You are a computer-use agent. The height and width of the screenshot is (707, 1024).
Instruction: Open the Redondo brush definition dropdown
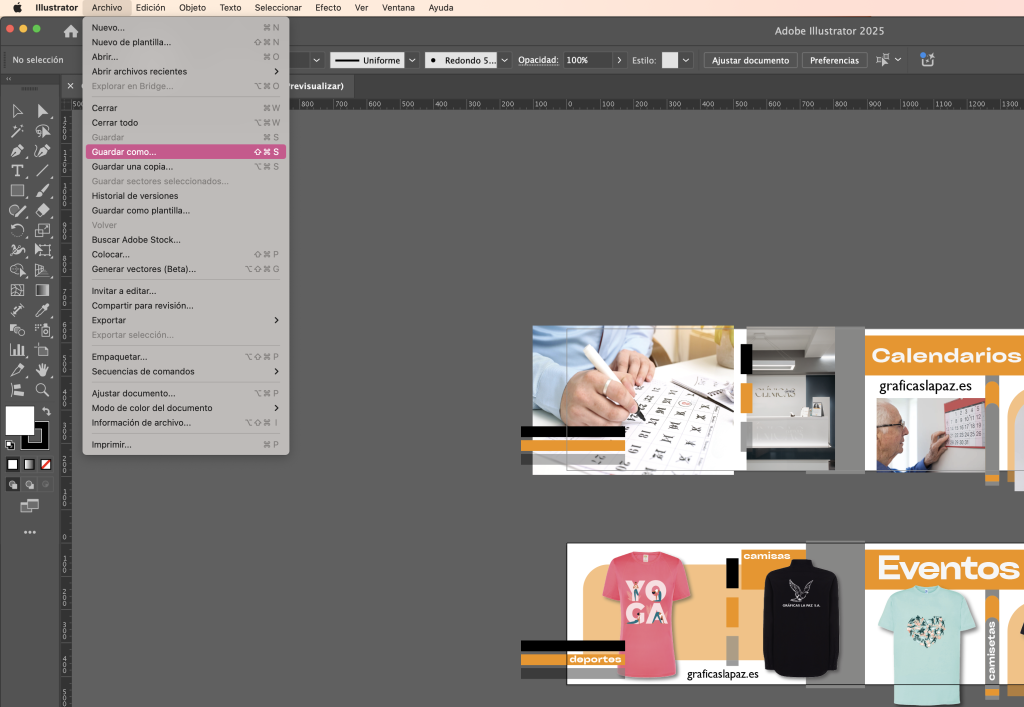coord(504,60)
